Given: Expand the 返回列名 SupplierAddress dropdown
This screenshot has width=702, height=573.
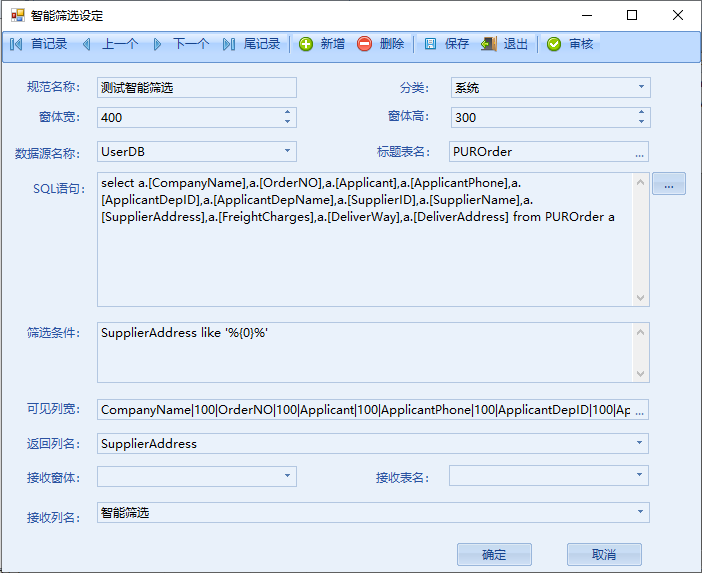Looking at the screenshot, I should [639, 443].
